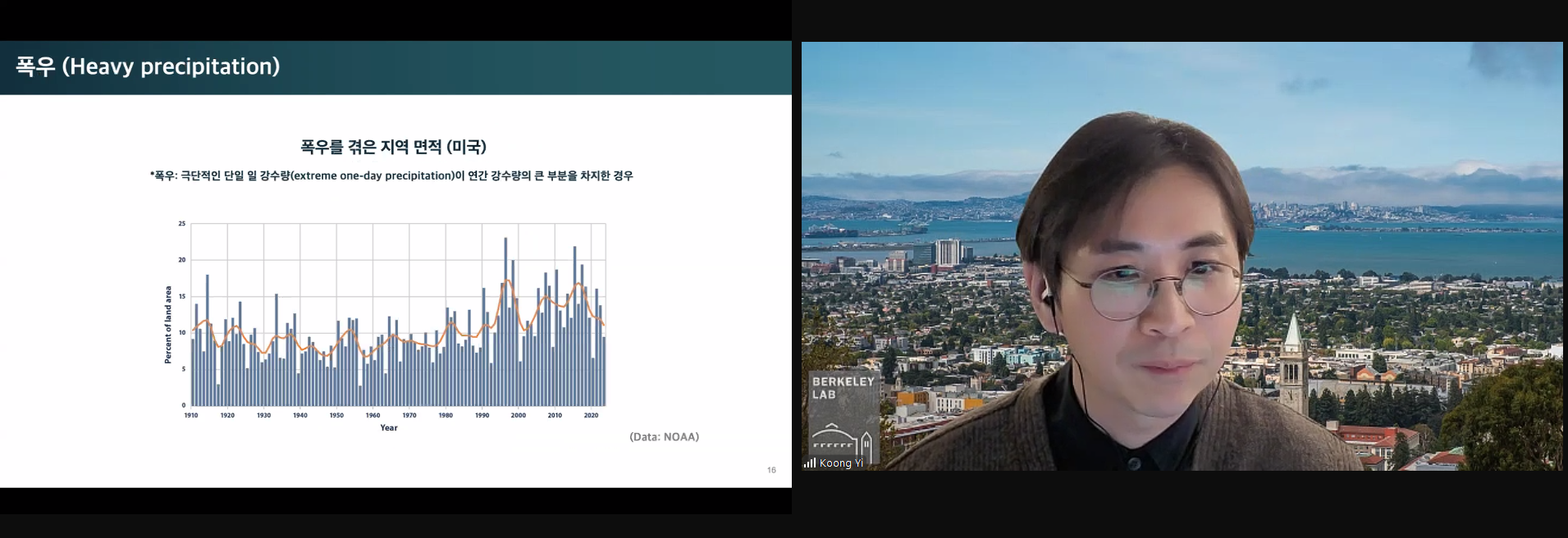
Task: Click the 0 value on the y-axis
Action: pyautogui.click(x=184, y=405)
